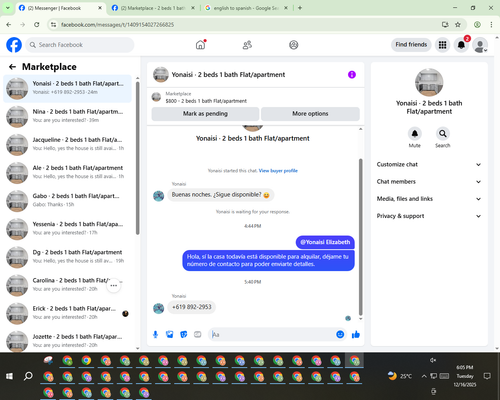Choose a sticker icon
Screen dimensions: 500x400
[184, 334]
